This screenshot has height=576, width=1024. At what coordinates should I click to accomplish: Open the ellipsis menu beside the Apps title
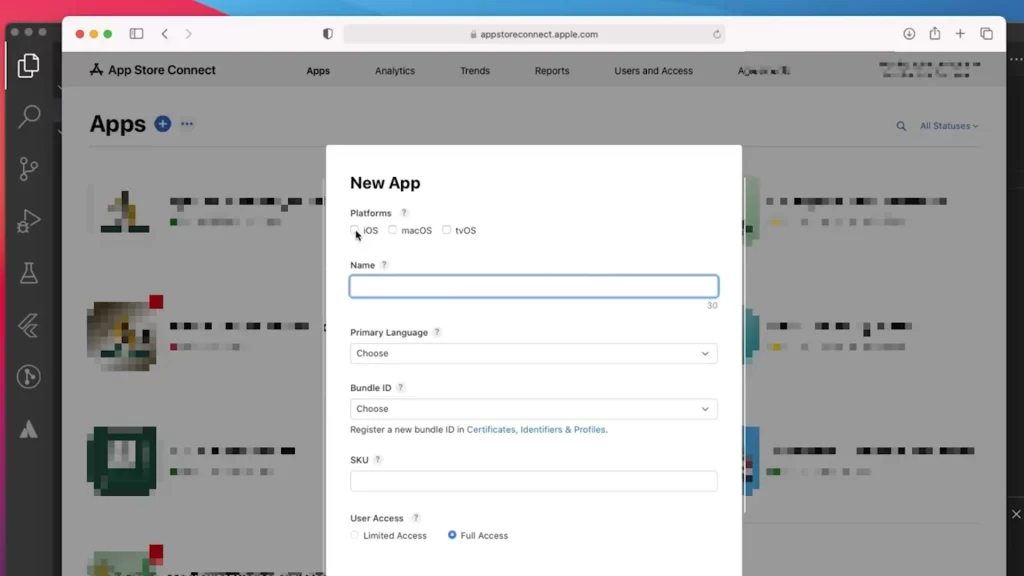(x=186, y=124)
